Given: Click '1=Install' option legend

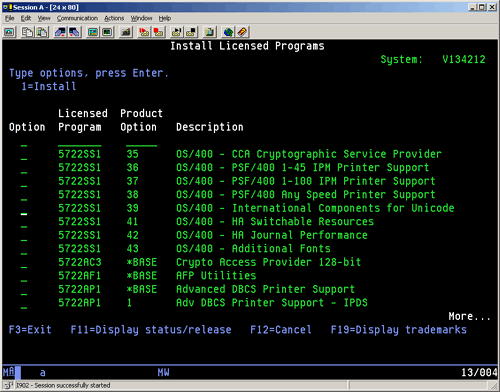Looking at the screenshot, I should point(49,87).
